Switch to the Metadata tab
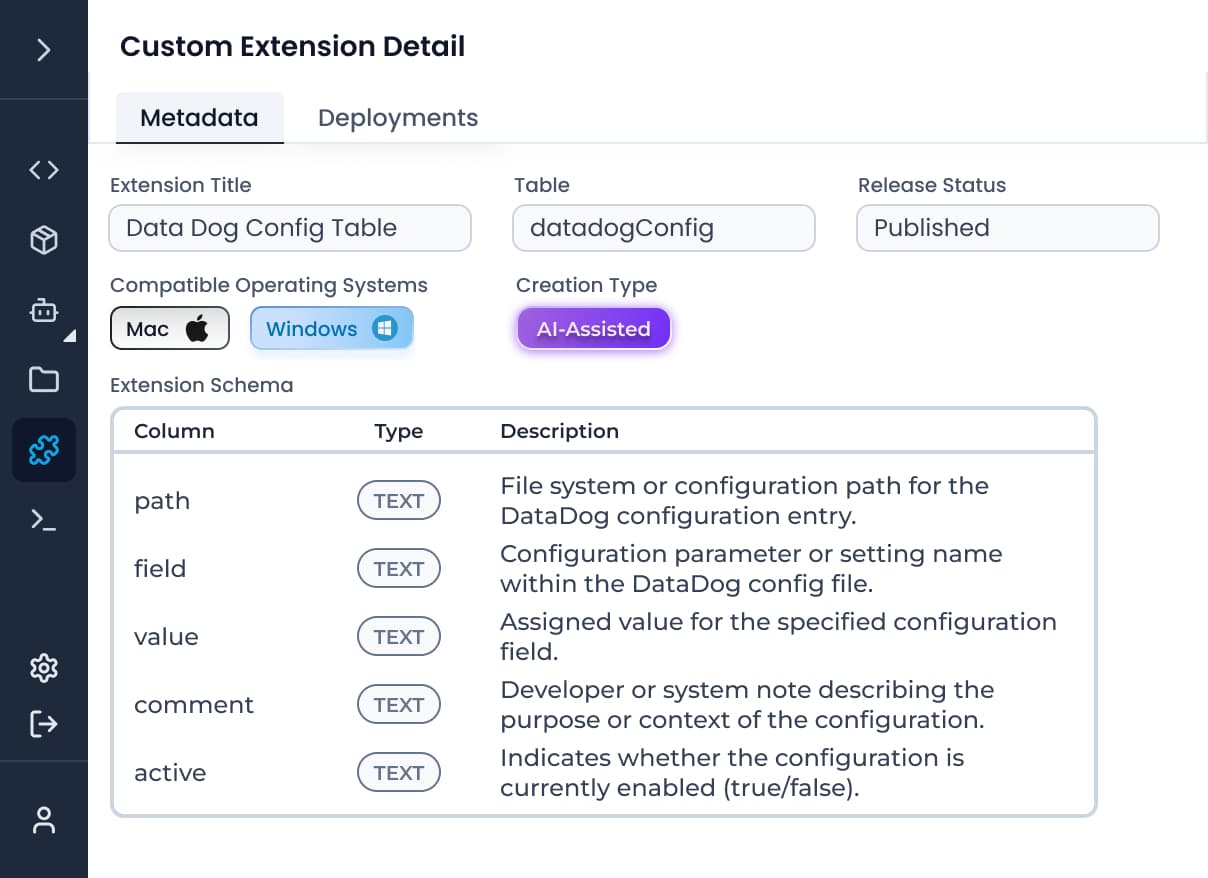This screenshot has height=878, width=1208. pos(199,118)
